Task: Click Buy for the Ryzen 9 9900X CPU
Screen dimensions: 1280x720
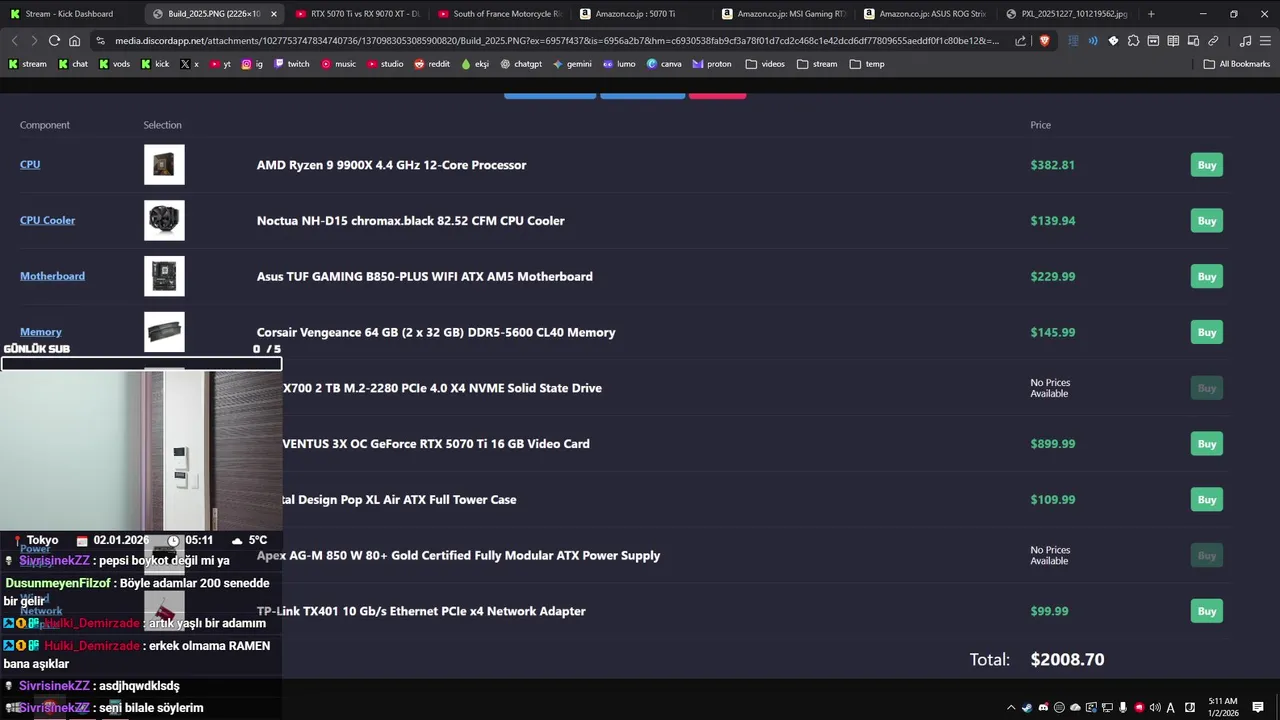Action: pos(1207,165)
